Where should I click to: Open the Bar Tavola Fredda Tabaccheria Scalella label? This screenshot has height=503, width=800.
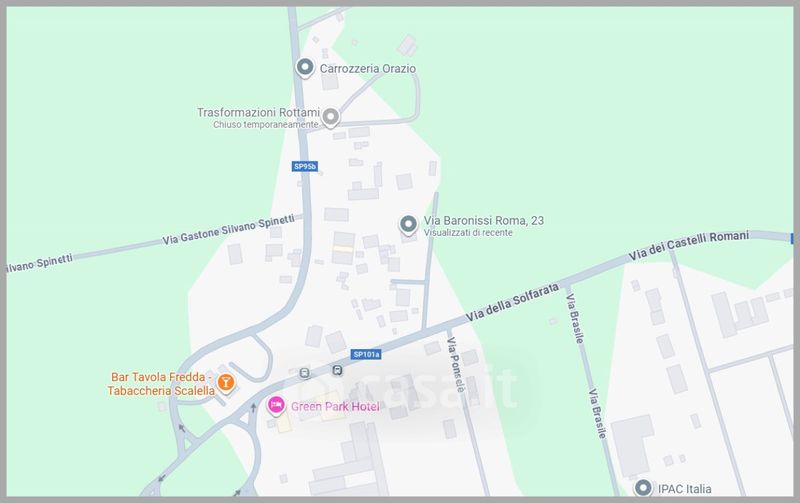pyautogui.click(x=161, y=384)
